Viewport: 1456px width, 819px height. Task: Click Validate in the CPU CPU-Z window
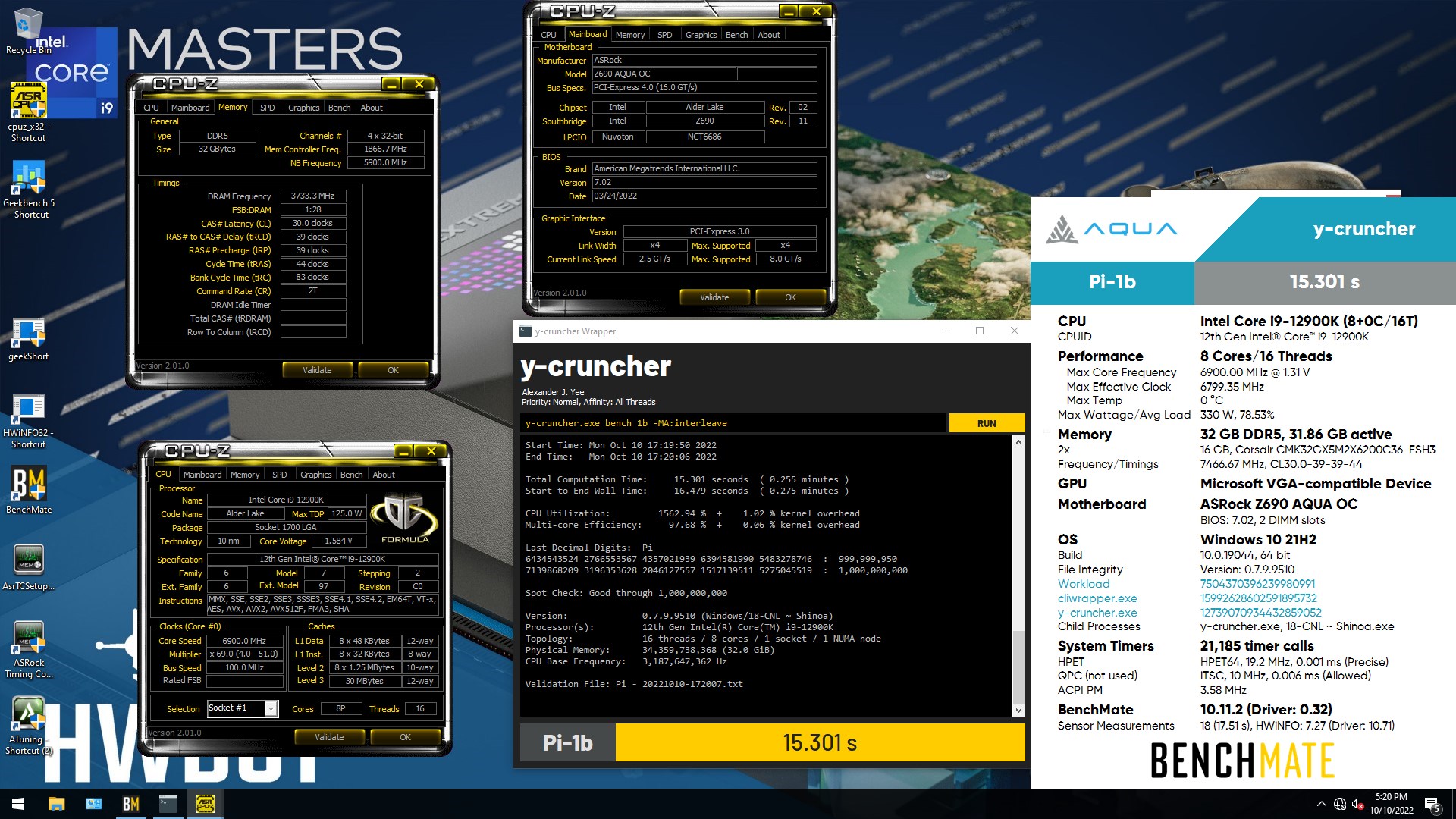tap(329, 737)
